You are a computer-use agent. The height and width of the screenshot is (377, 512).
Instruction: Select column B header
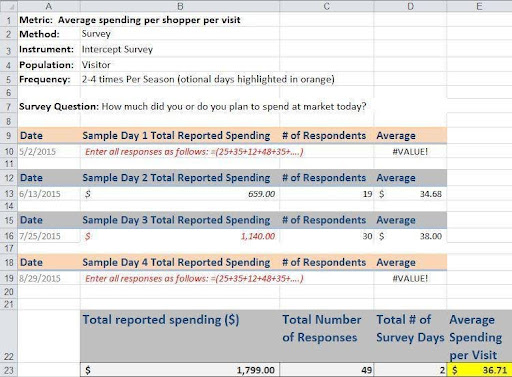click(180, 6)
